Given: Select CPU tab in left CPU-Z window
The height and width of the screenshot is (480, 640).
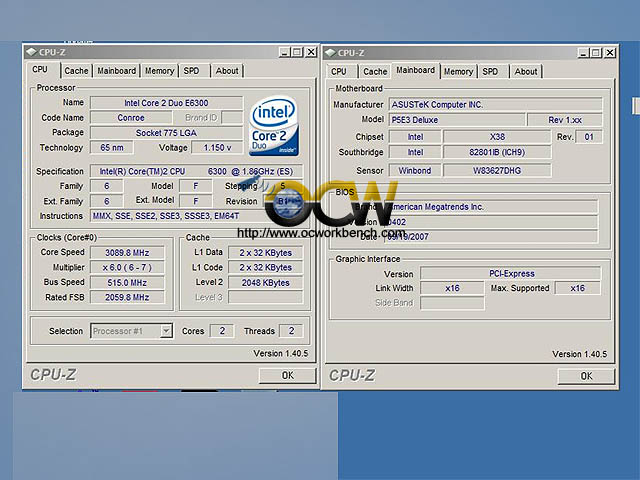Looking at the screenshot, I should (x=40, y=69).
